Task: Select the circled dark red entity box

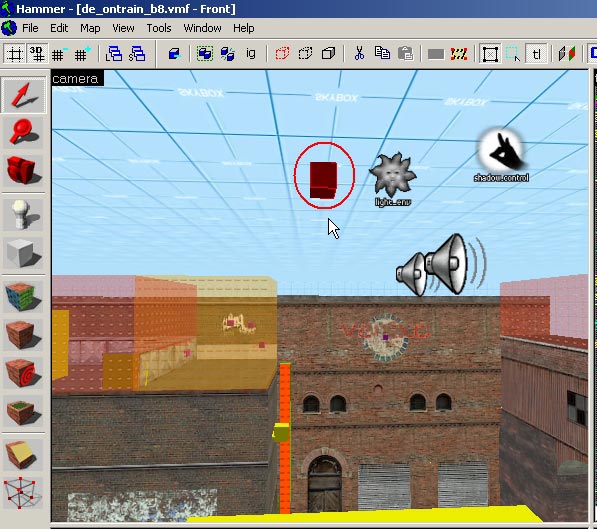Action: point(324,180)
